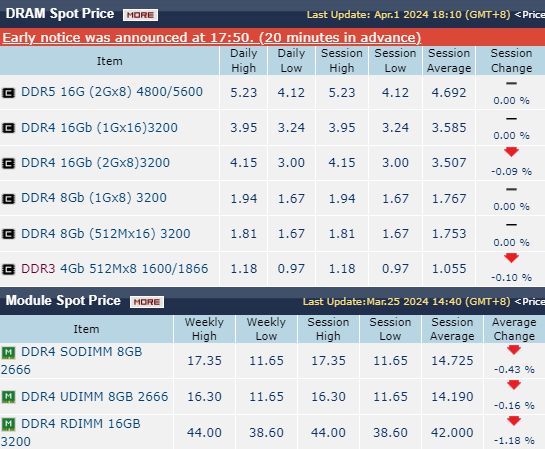Click chip icon beside DDR4 16Gb (1Gx16)3200
The height and width of the screenshot is (449, 545).
click(x=9, y=128)
